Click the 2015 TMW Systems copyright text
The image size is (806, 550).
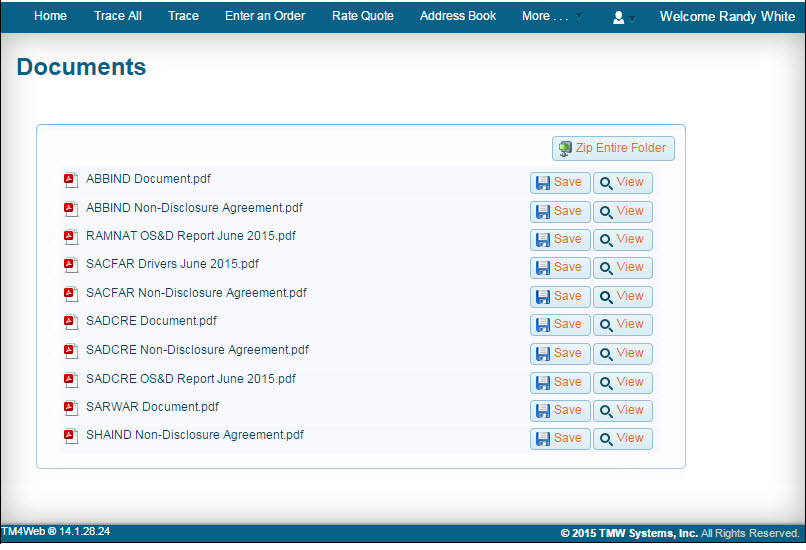(680, 533)
